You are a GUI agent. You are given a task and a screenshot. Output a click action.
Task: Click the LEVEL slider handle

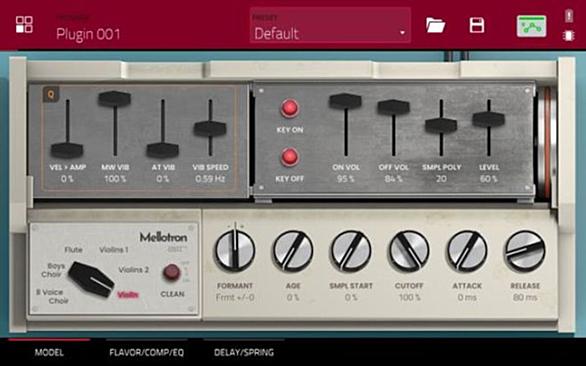coord(488,119)
